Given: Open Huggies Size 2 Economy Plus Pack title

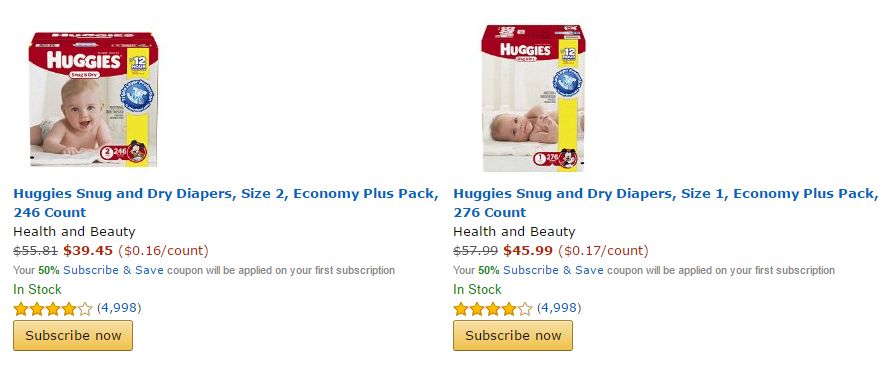Looking at the screenshot, I should pyautogui.click(x=226, y=203).
